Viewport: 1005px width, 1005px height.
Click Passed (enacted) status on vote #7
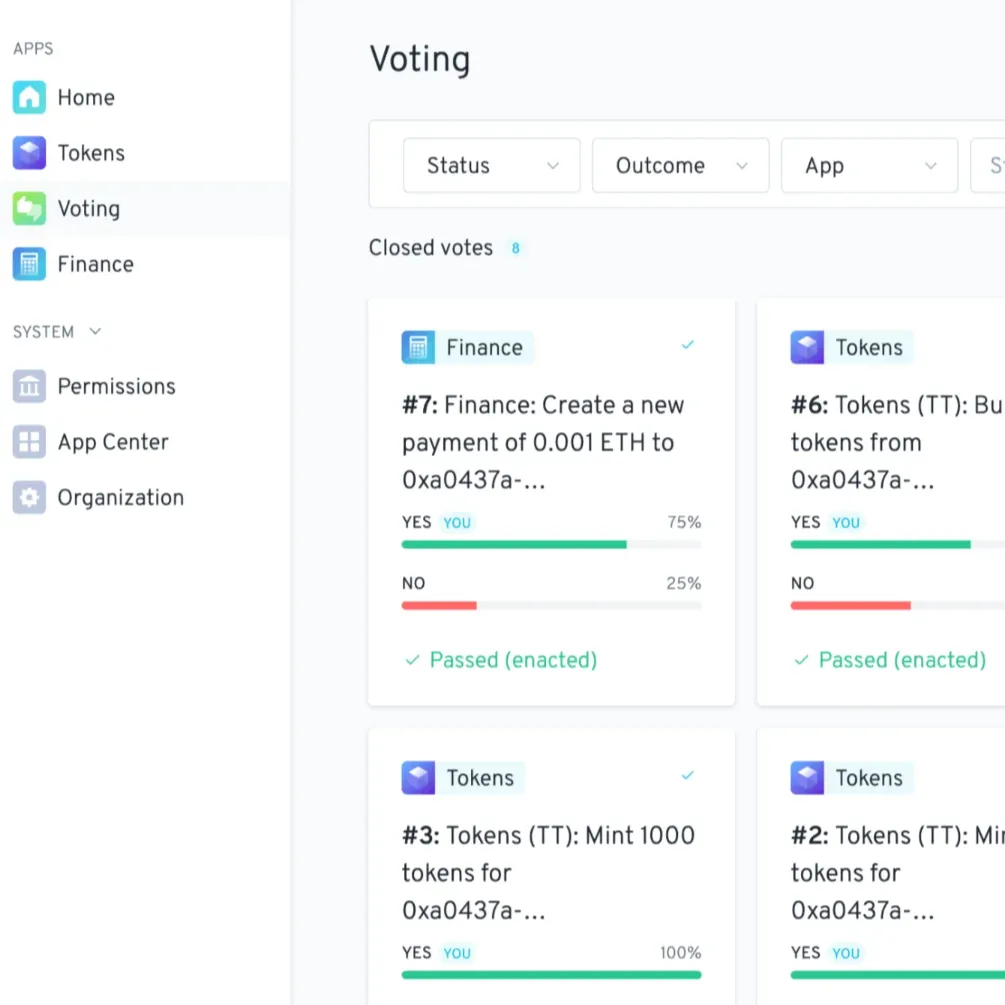(512, 660)
